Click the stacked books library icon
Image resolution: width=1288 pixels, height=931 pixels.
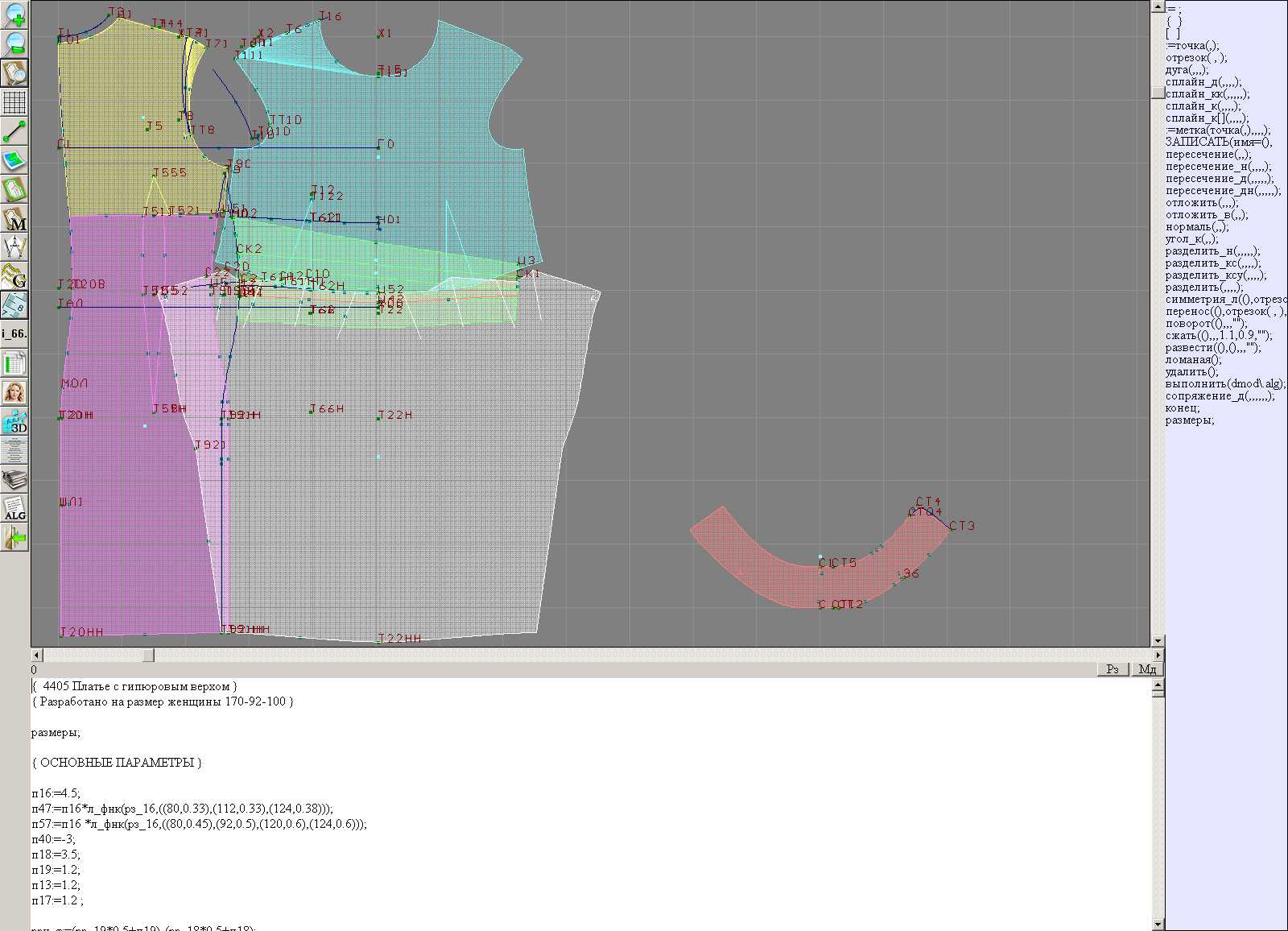(x=14, y=480)
